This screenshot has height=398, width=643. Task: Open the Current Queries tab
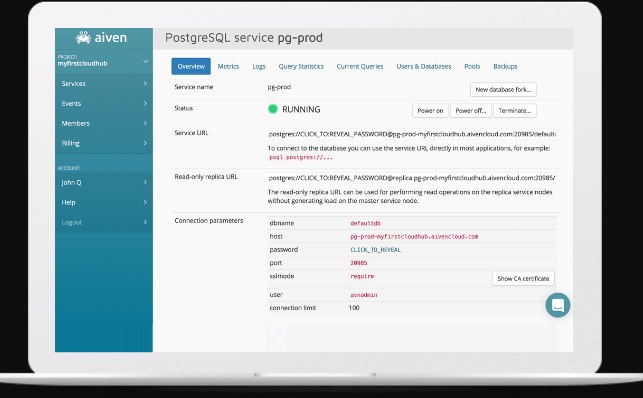(x=360, y=66)
